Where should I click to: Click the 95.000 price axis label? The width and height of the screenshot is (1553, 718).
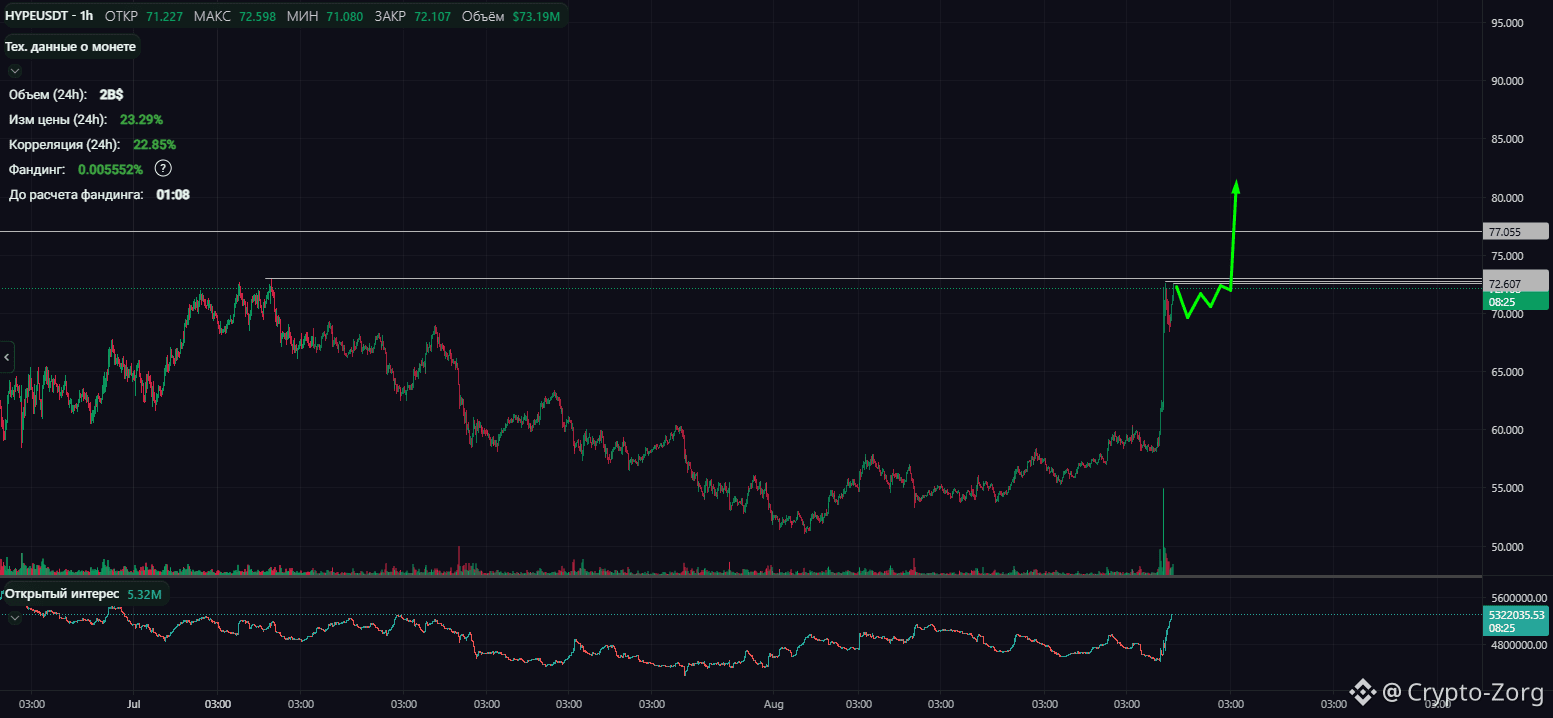1506,23
